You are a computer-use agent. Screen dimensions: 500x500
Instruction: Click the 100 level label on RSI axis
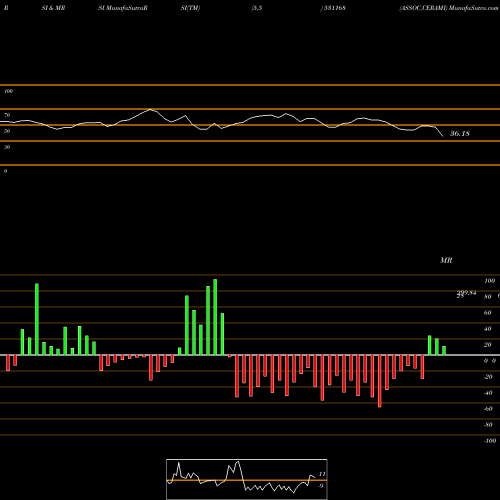point(8,91)
